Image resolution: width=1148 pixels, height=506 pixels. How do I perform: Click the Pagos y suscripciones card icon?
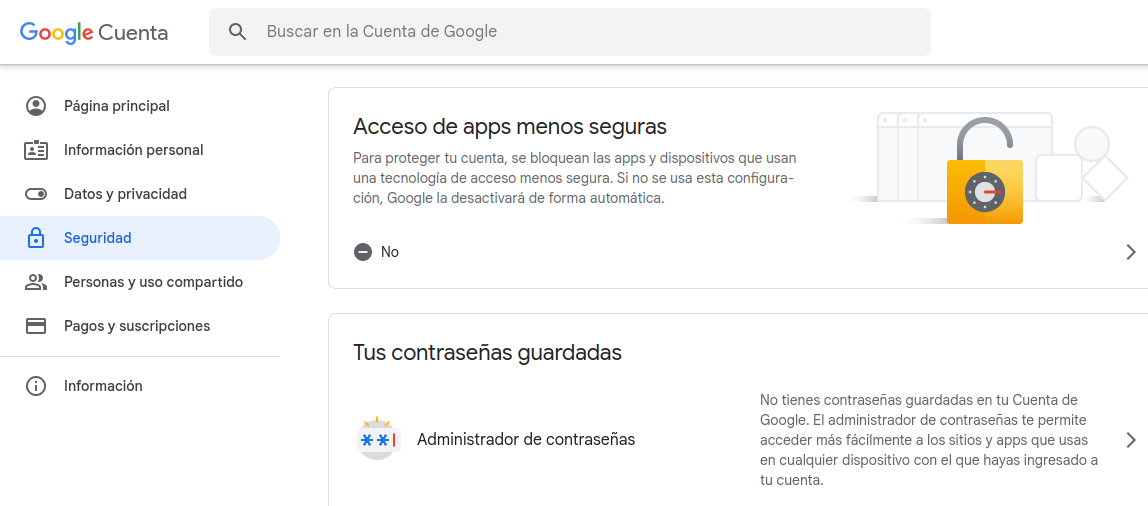pos(36,326)
